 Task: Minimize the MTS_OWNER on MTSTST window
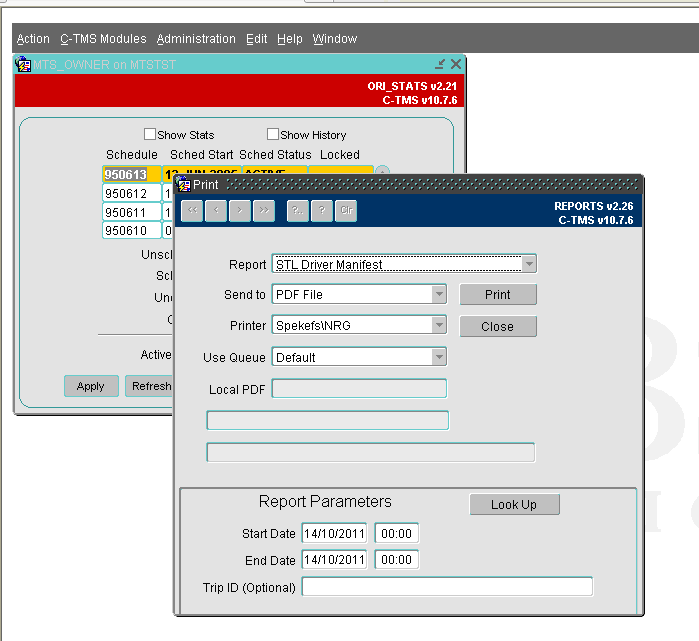click(x=440, y=64)
